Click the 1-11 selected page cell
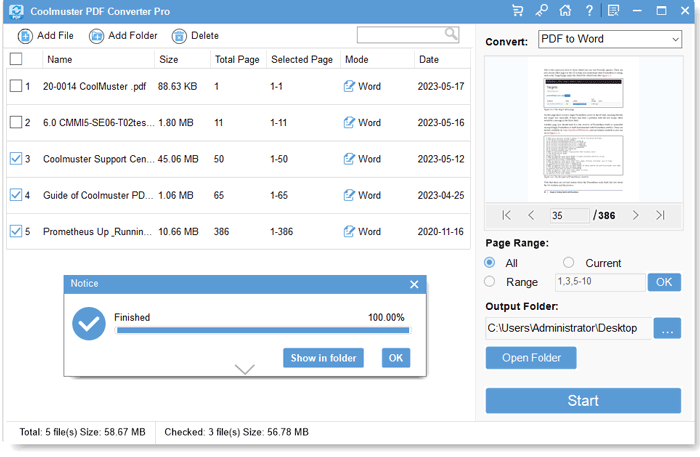The width and height of the screenshot is (700, 457). point(279,123)
